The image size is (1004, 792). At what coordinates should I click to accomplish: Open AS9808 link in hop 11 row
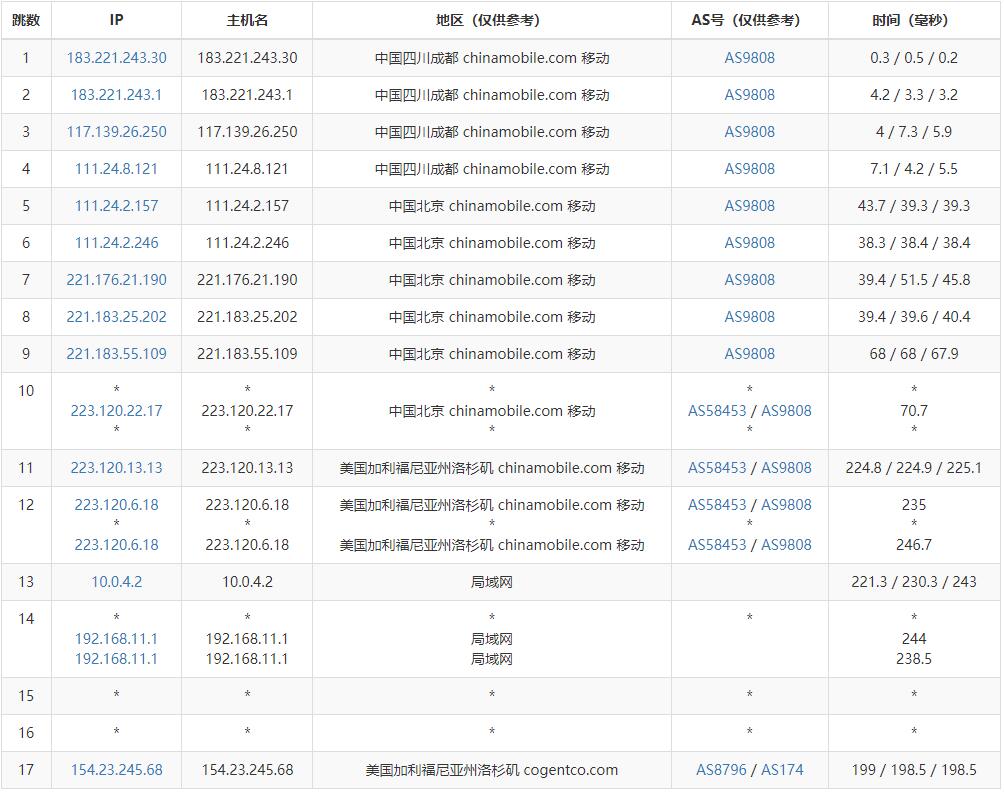tap(786, 468)
